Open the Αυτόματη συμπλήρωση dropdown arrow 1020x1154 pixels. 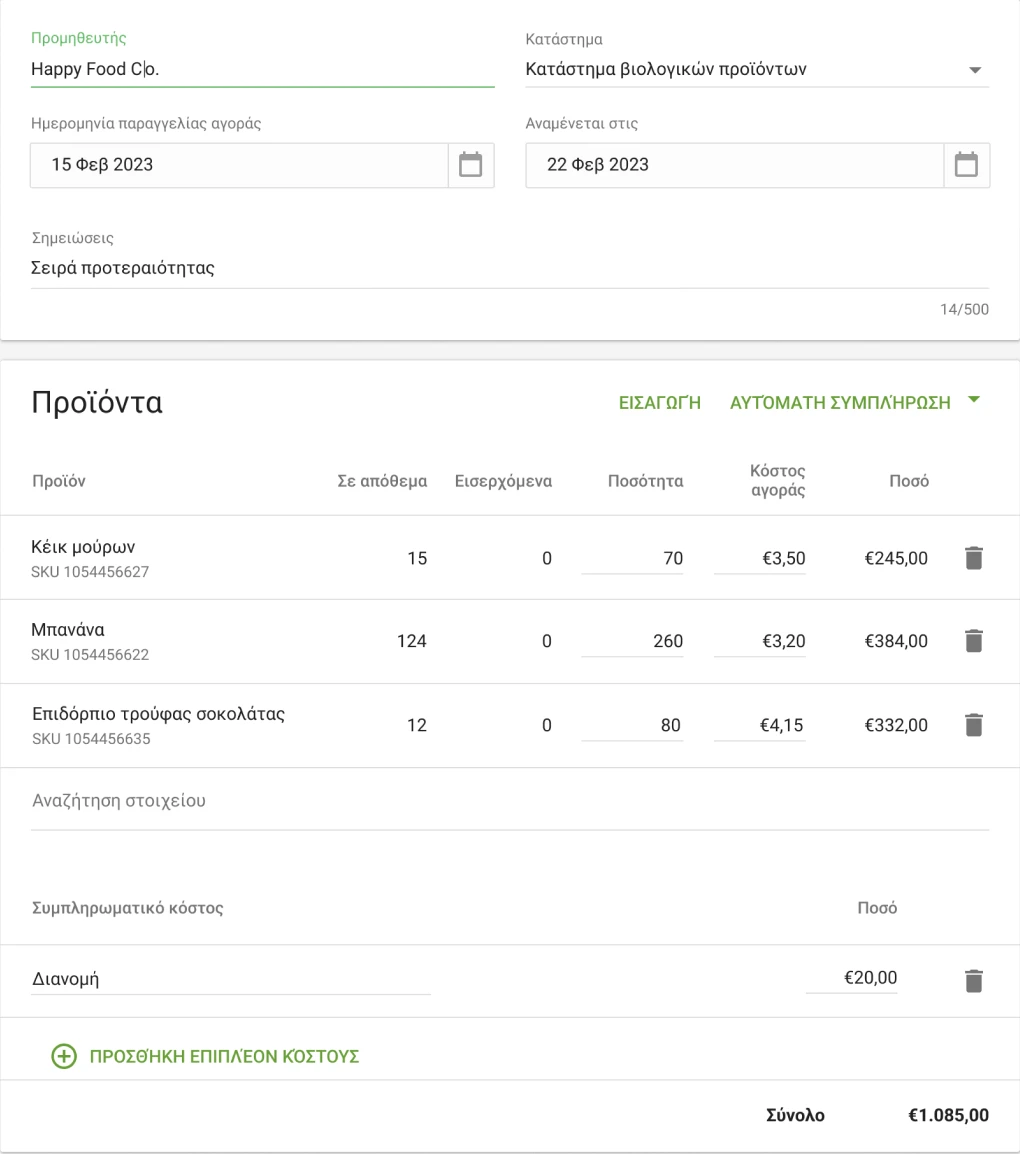click(x=974, y=401)
